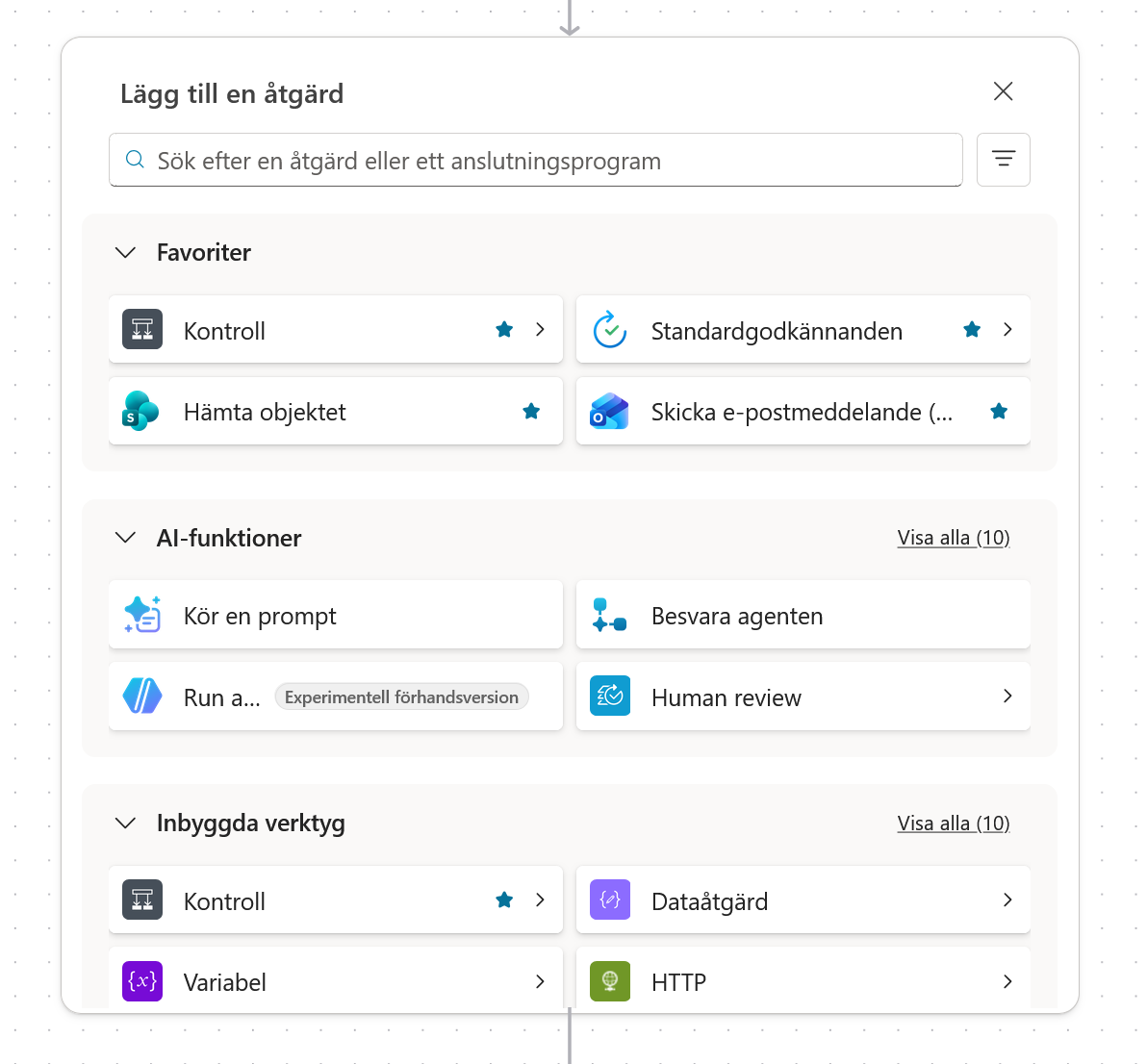Screen dimensions: 1147x1064
Task: Click the Outlook icon beside Skicka e-postmeddelande
Action: [x=609, y=411]
